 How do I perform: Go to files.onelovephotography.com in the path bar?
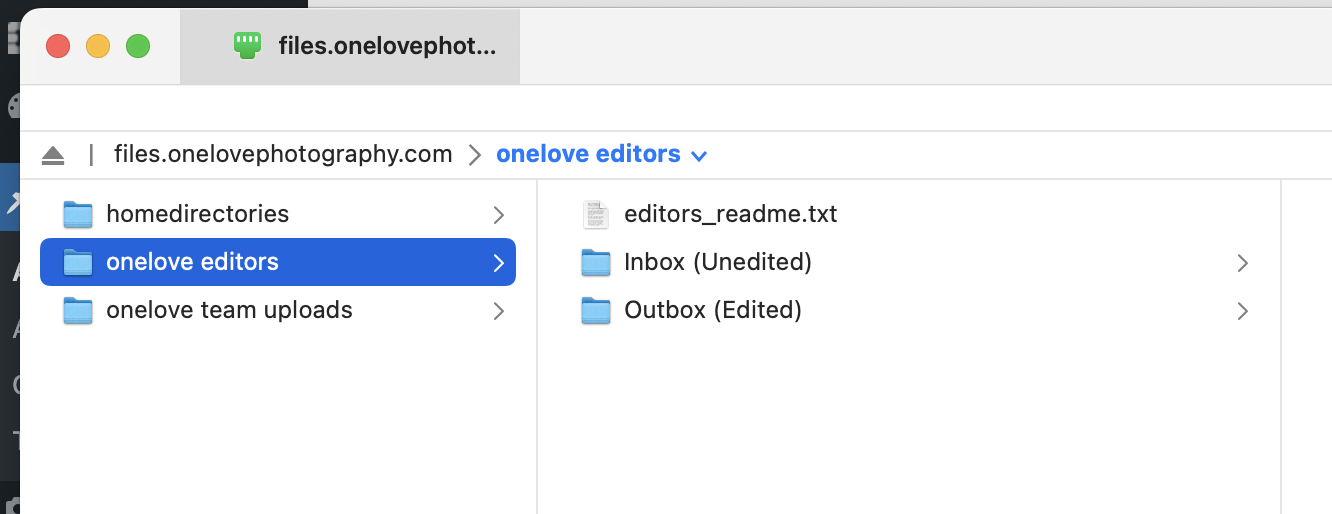[x=283, y=154]
